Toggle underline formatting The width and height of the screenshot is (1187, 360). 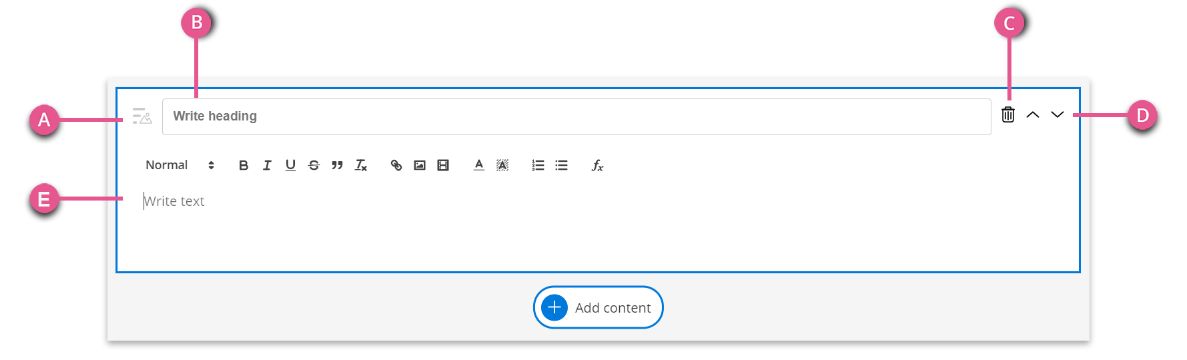point(291,165)
